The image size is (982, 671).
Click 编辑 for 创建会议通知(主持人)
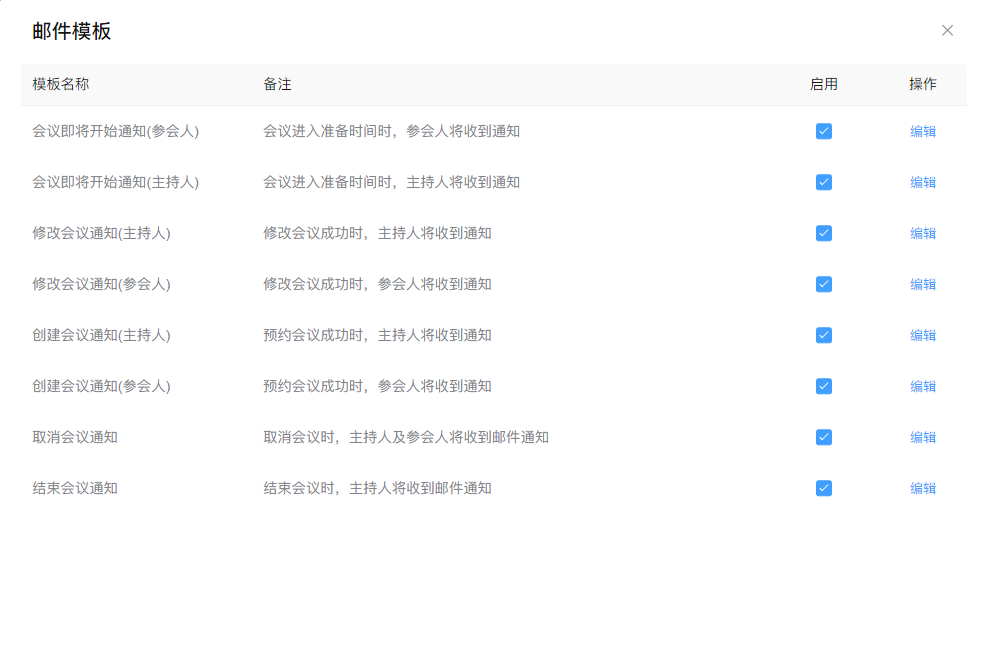922,335
